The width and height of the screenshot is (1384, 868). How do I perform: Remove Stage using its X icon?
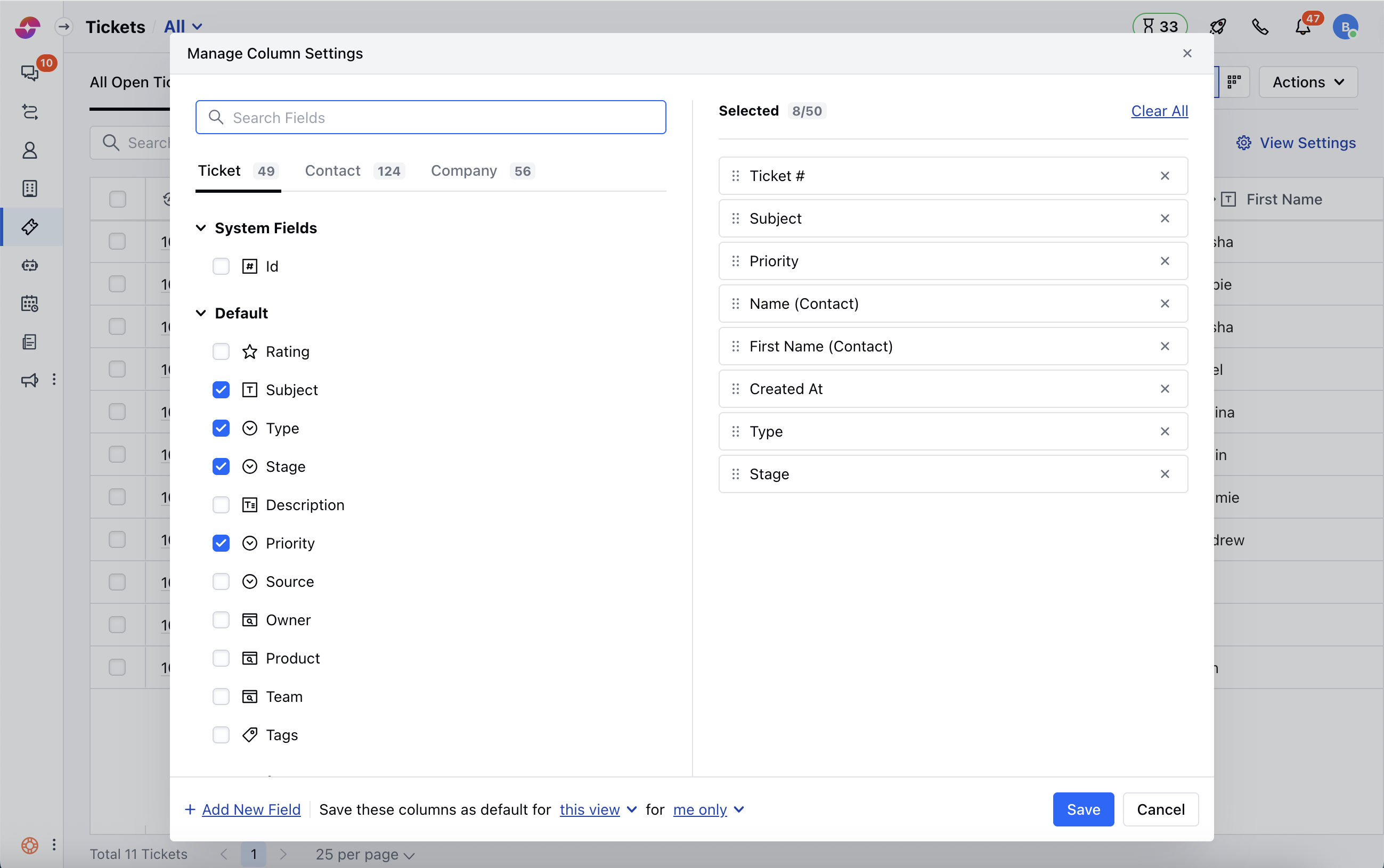tap(1164, 474)
